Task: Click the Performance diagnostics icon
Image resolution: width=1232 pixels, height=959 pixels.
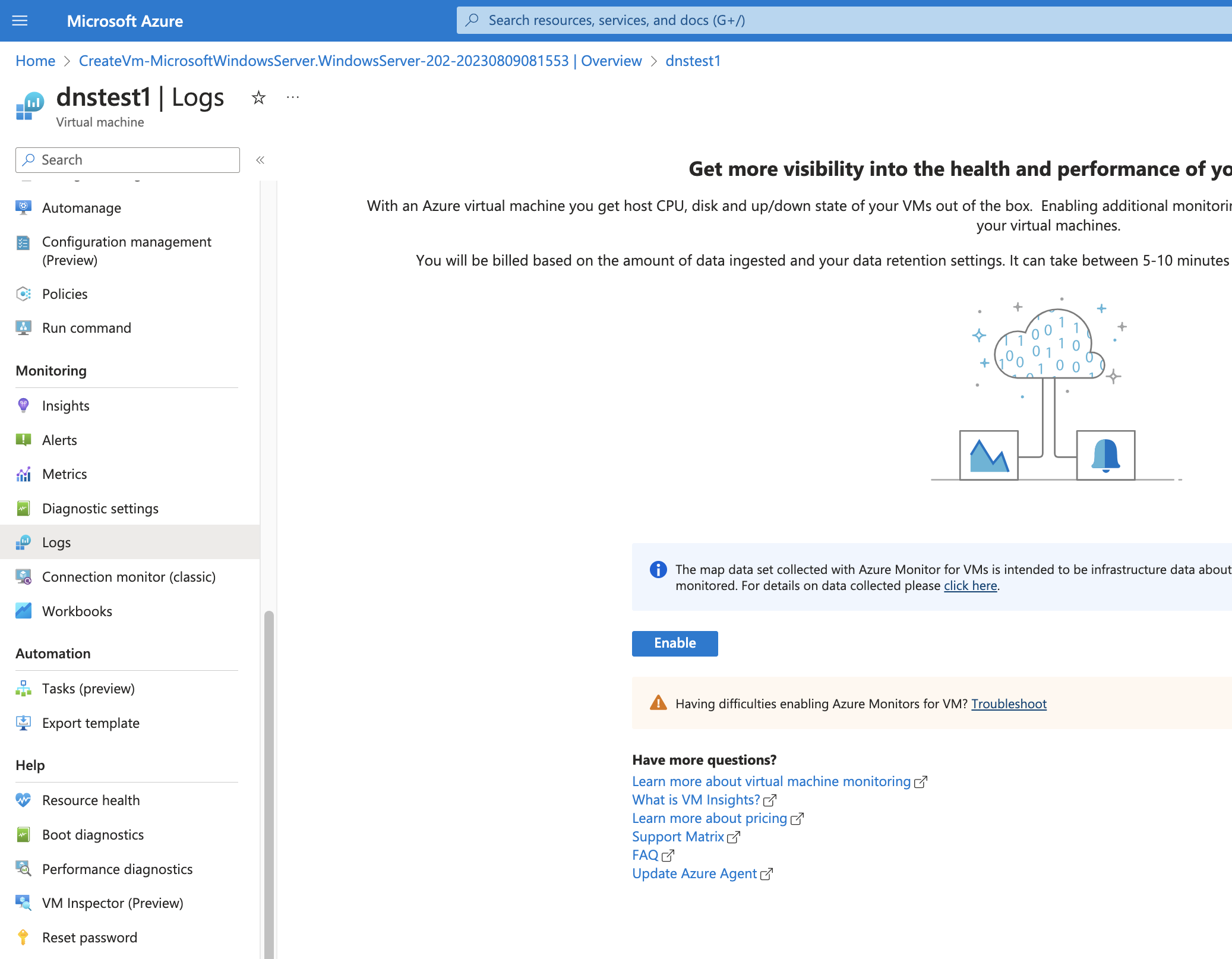Action: [23, 869]
